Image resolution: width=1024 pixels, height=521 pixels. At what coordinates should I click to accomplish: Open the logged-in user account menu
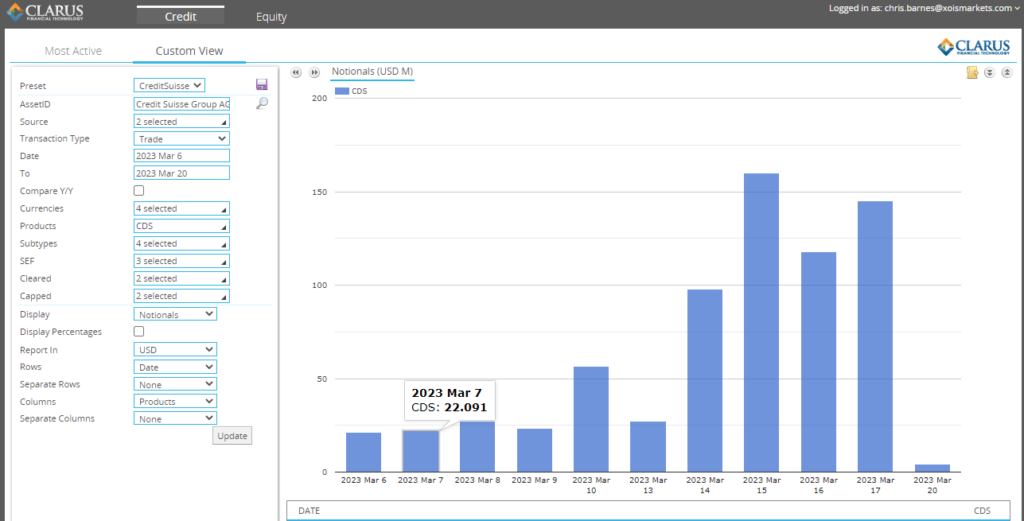tap(923, 8)
